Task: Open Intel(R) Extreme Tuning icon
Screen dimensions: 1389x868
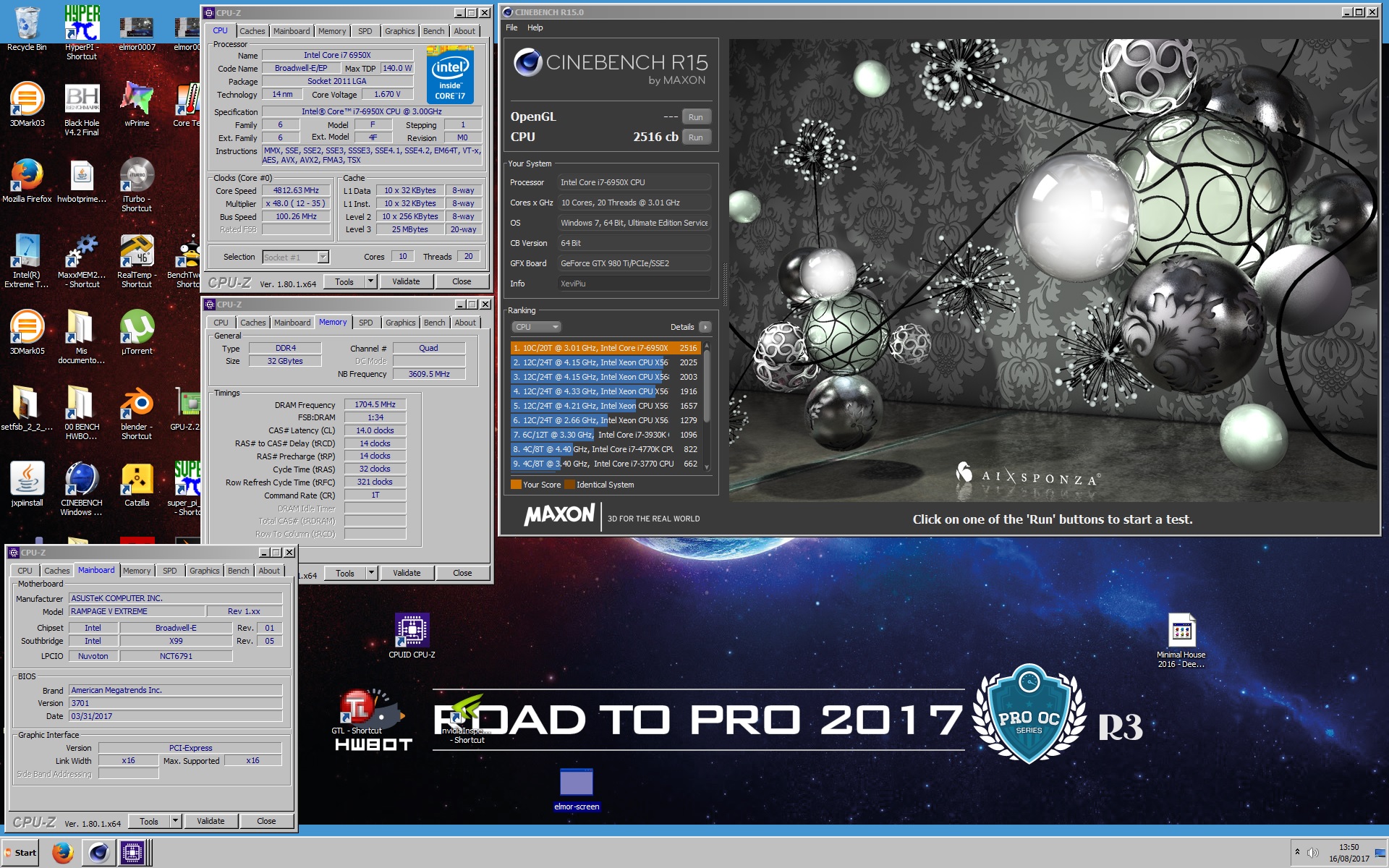Action: click(27, 260)
